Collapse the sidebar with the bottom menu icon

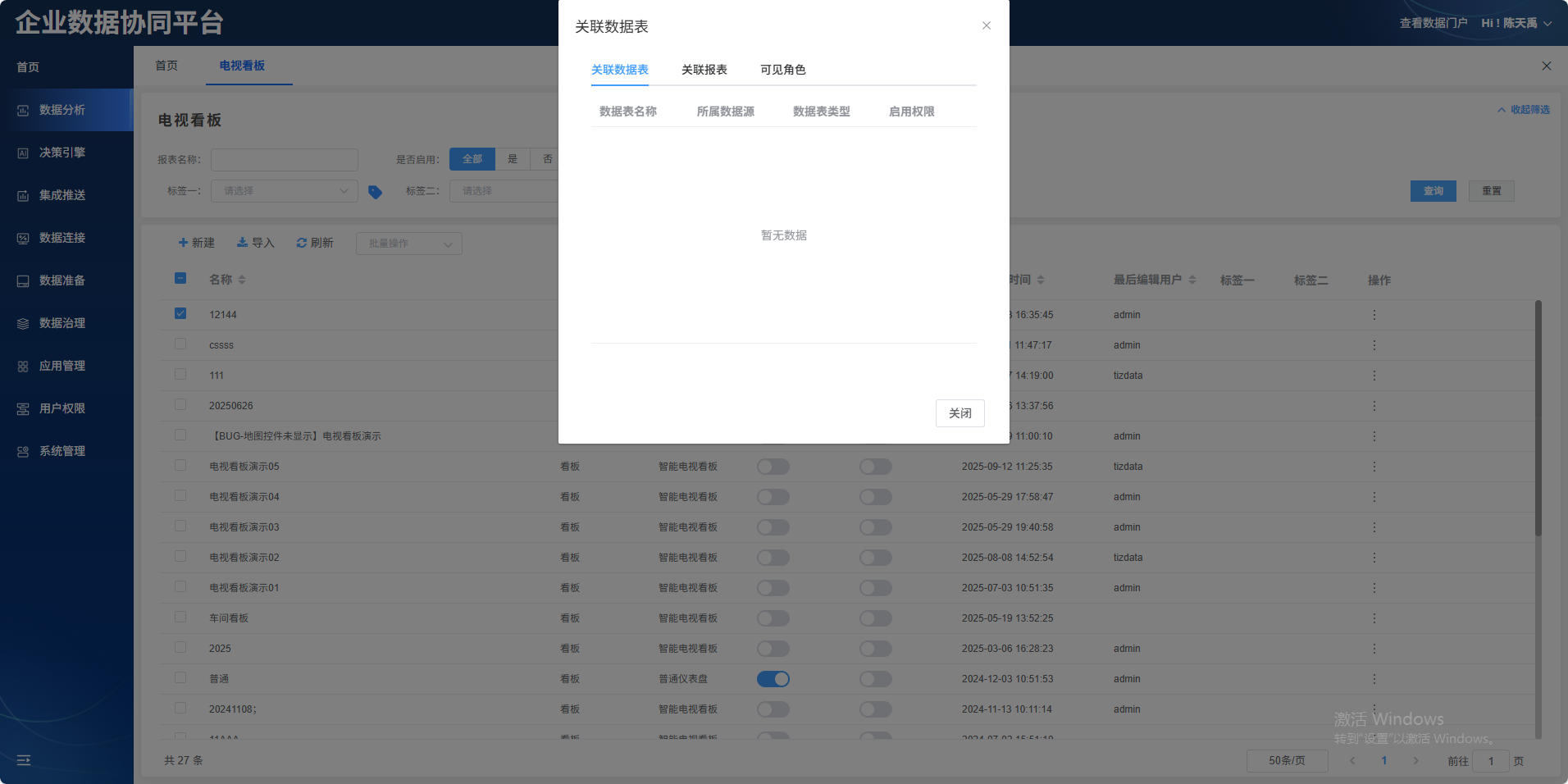click(24, 760)
